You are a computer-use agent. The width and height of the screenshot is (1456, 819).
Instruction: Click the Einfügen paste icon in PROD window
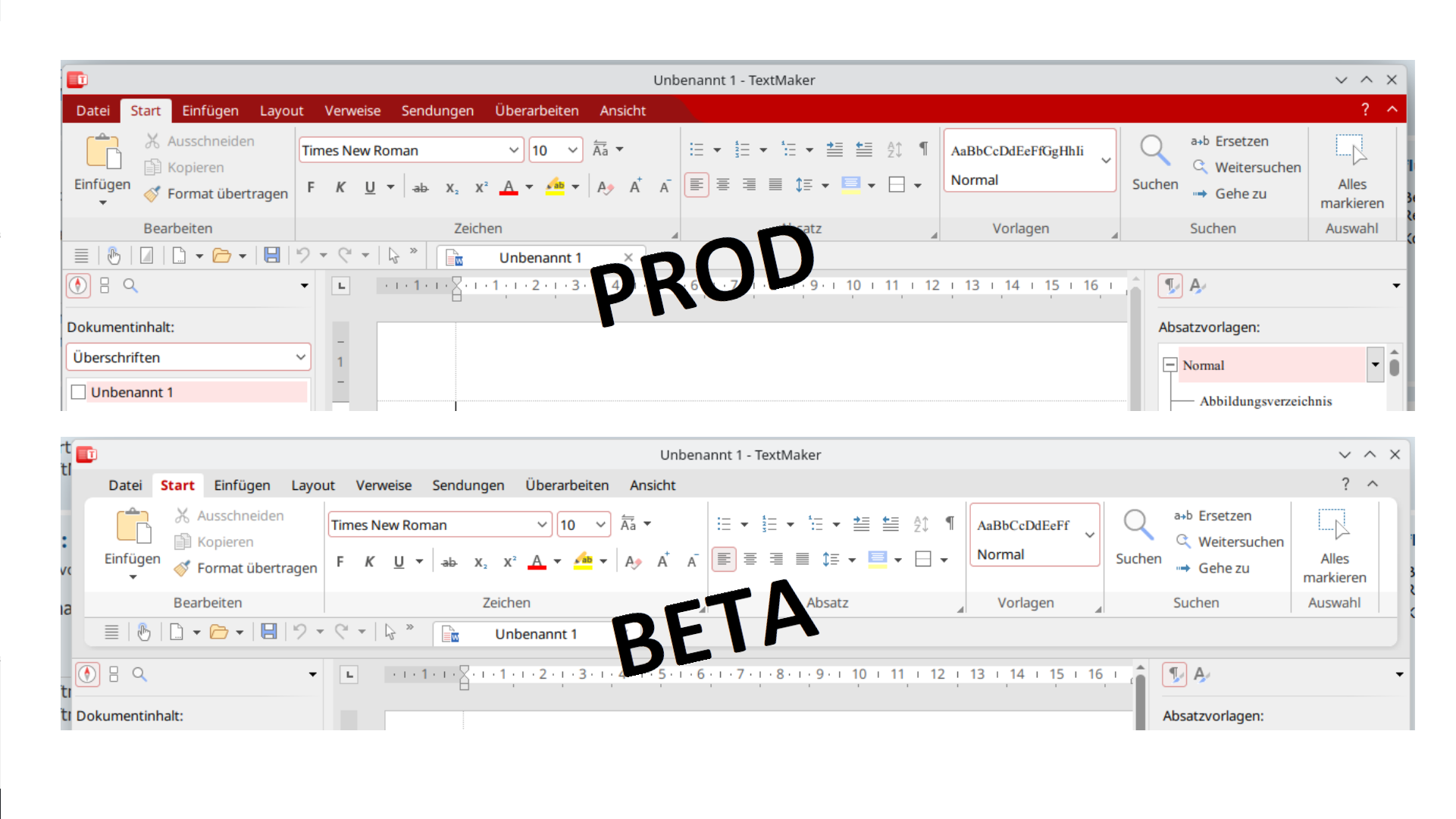tap(103, 152)
